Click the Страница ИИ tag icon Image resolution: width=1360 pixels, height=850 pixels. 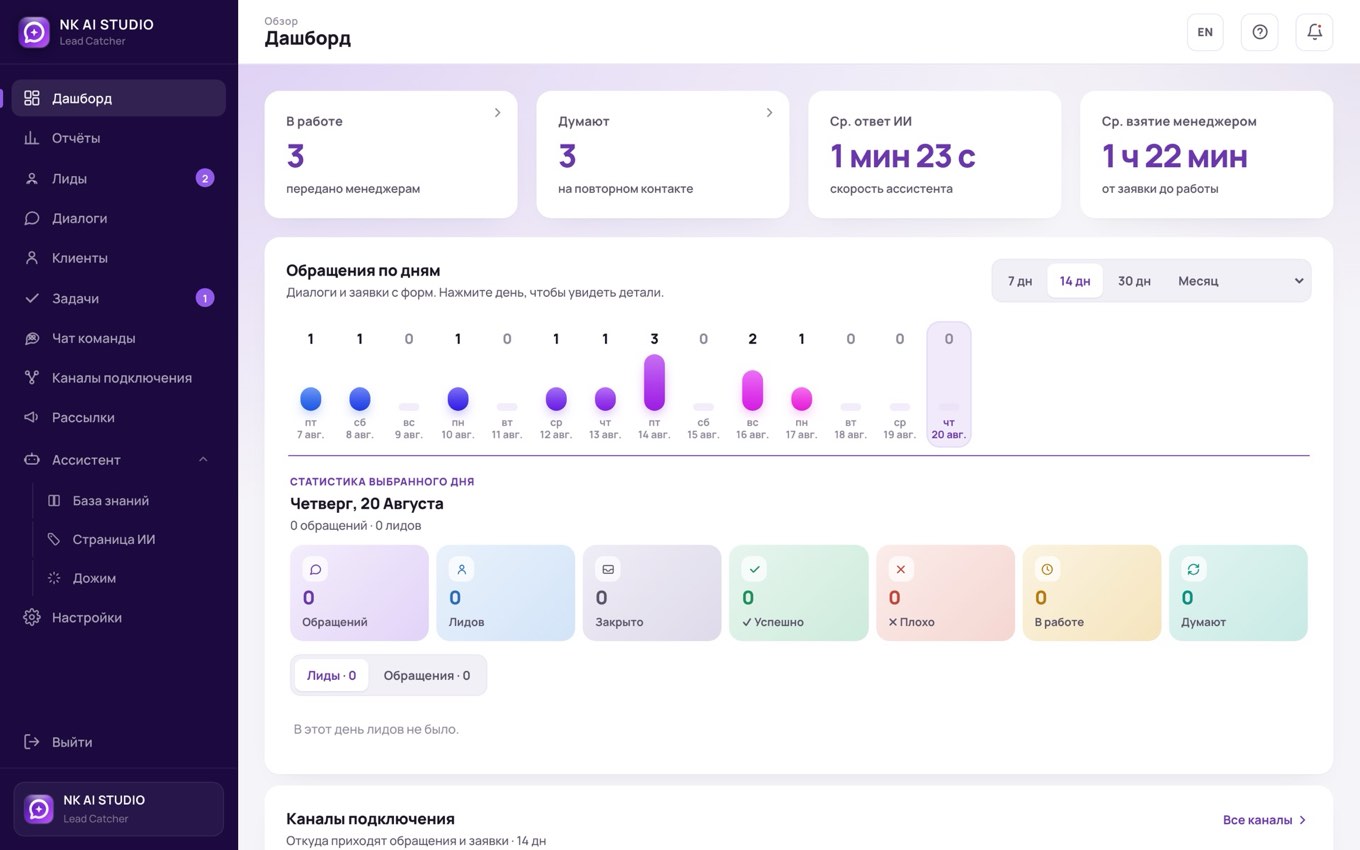[x=54, y=539]
